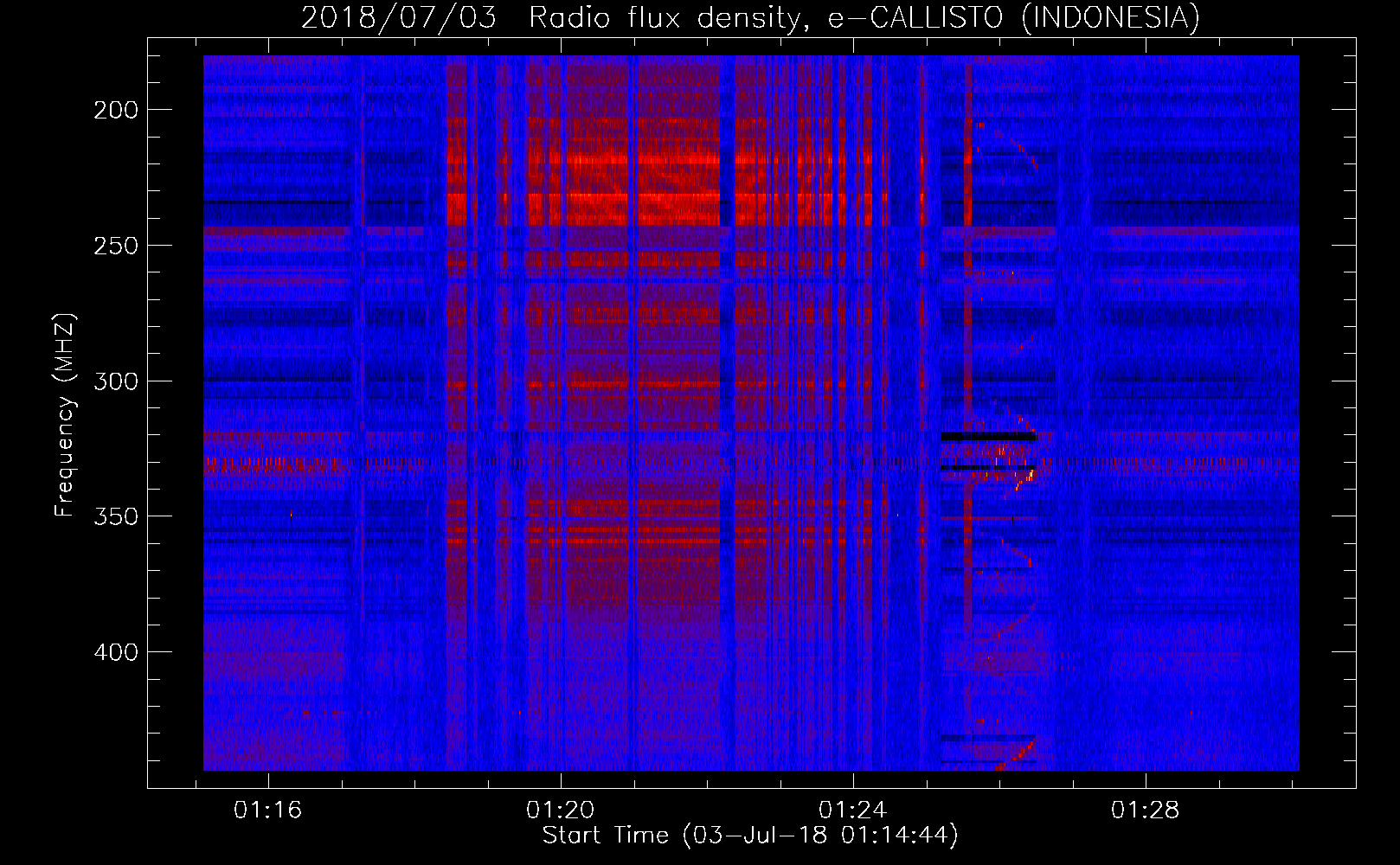Select the 01:24 time tick label
This screenshot has height=865, width=1400.
click(853, 810)
